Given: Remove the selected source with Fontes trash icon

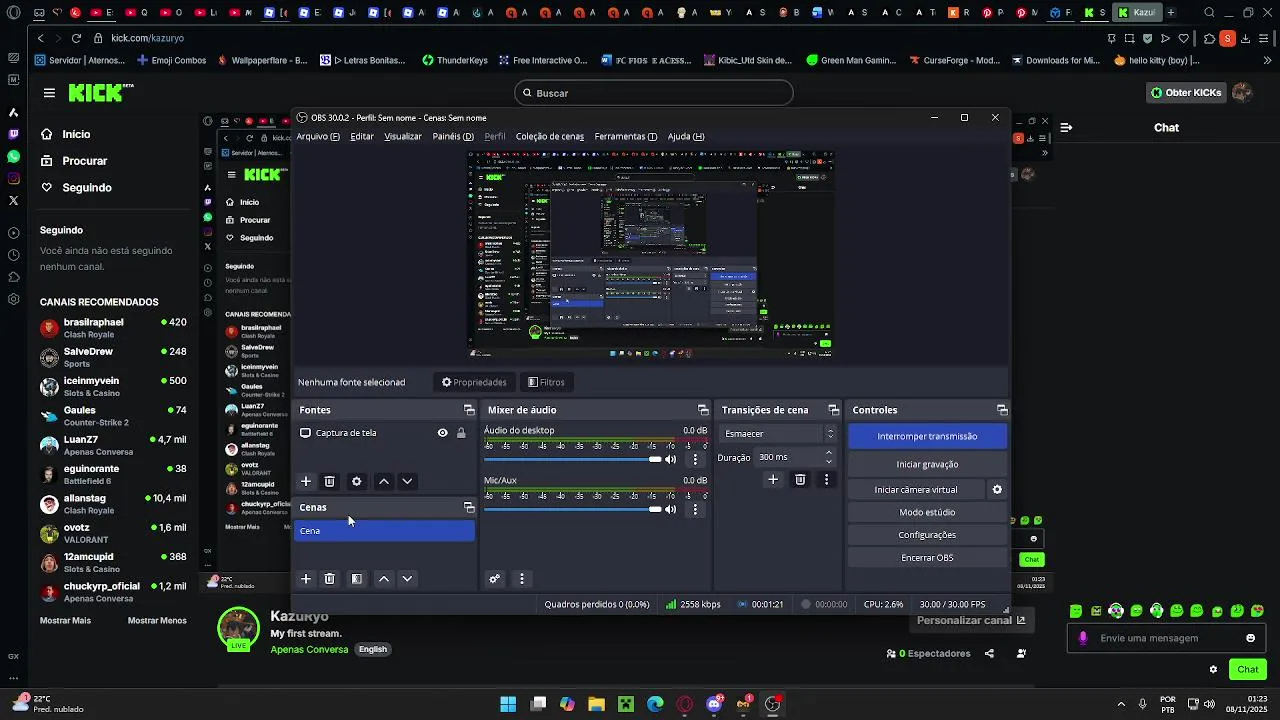Looking at the screenshot, I should 329,481.
